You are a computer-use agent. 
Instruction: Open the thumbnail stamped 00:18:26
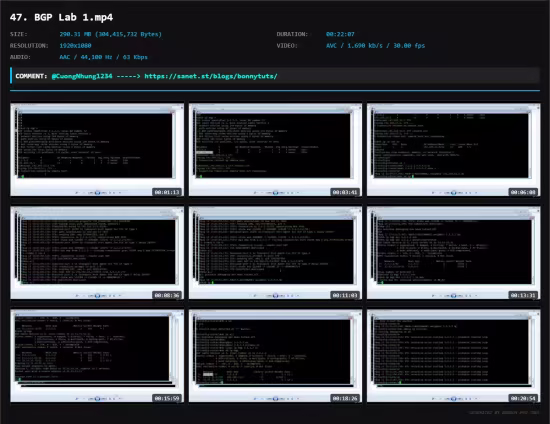pyautogui.click(x=275, y=356)
